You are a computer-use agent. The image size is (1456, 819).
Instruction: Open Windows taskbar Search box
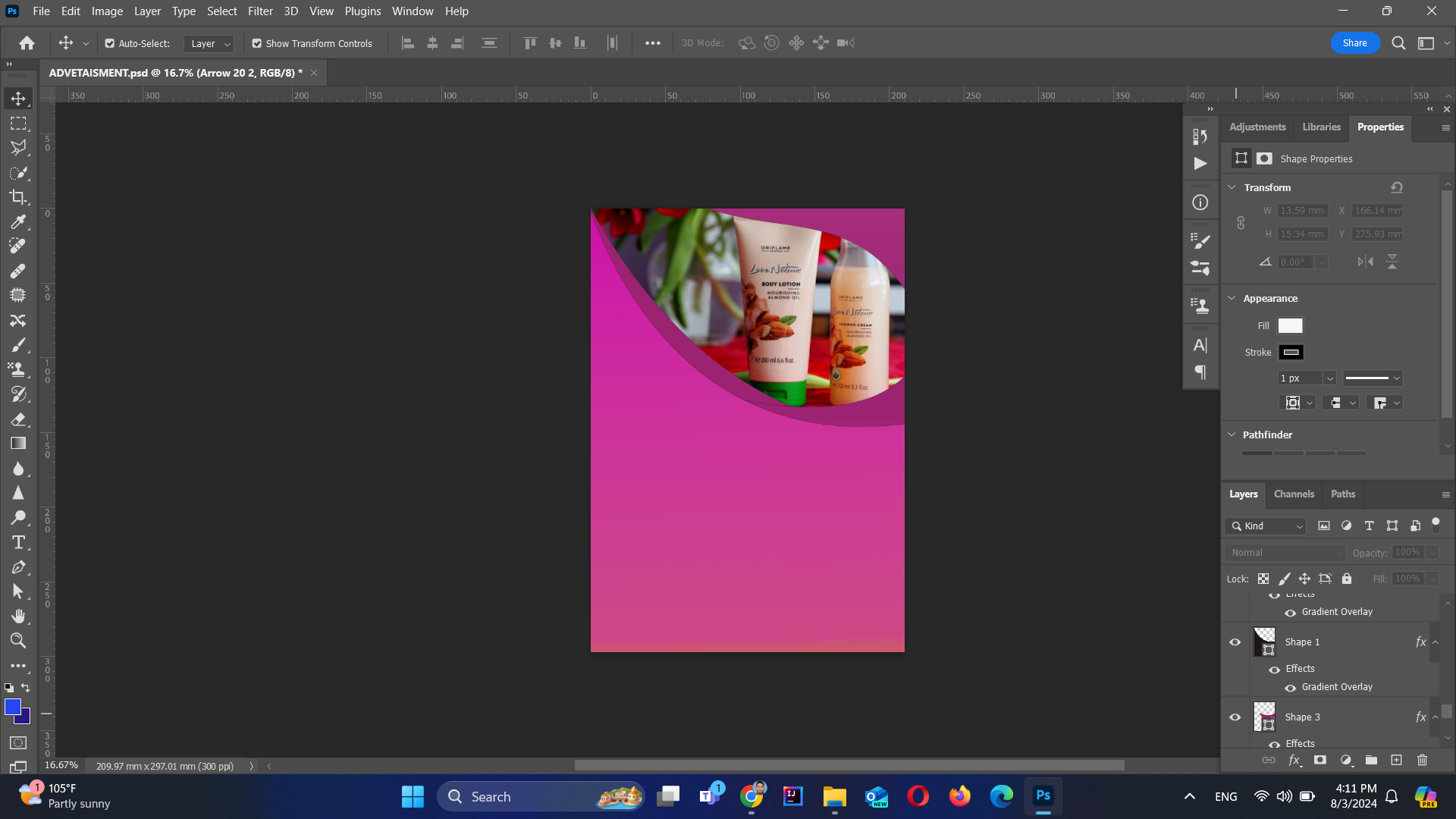(541, 796)
